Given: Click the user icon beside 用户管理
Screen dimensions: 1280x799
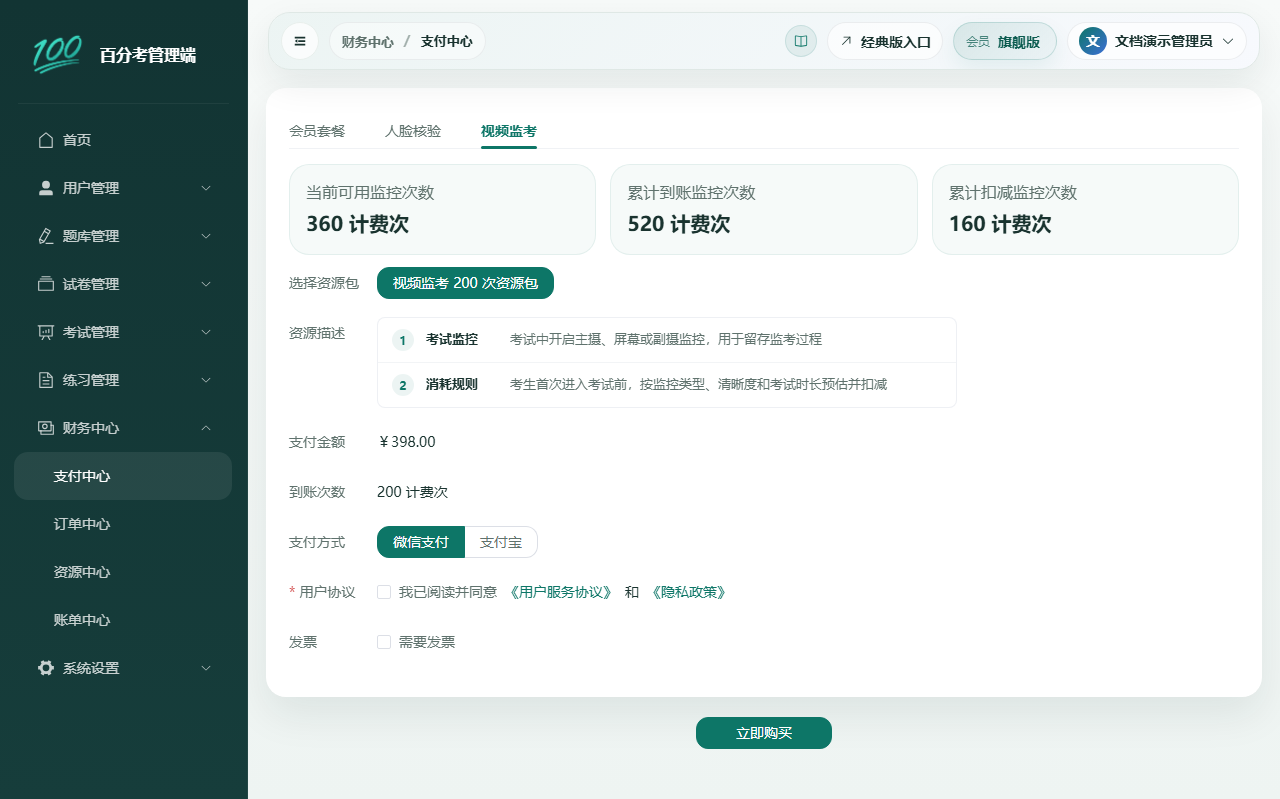Looking at the screenshot, I should [x=46, y=188].
